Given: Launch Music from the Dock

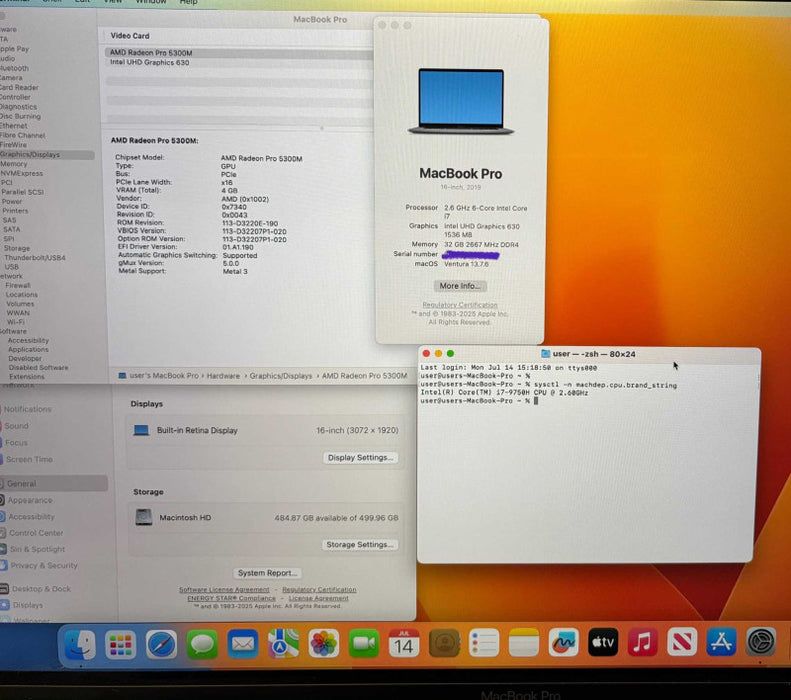Looking at the screenshot, I should (x=642, y=643).
